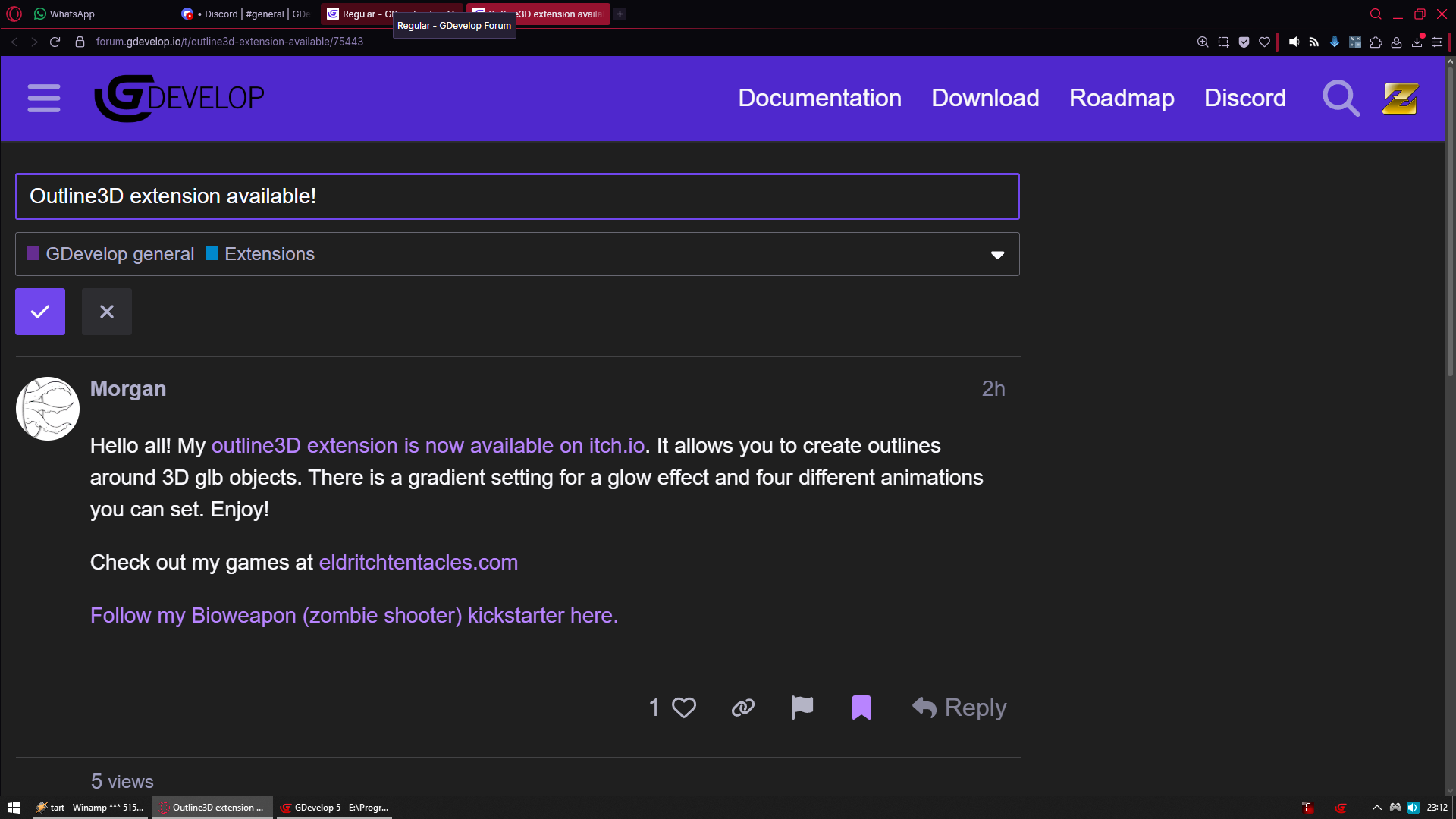Open browser extensions puzzle icon
This screenshot has width=1456, height=819.
1376,42
